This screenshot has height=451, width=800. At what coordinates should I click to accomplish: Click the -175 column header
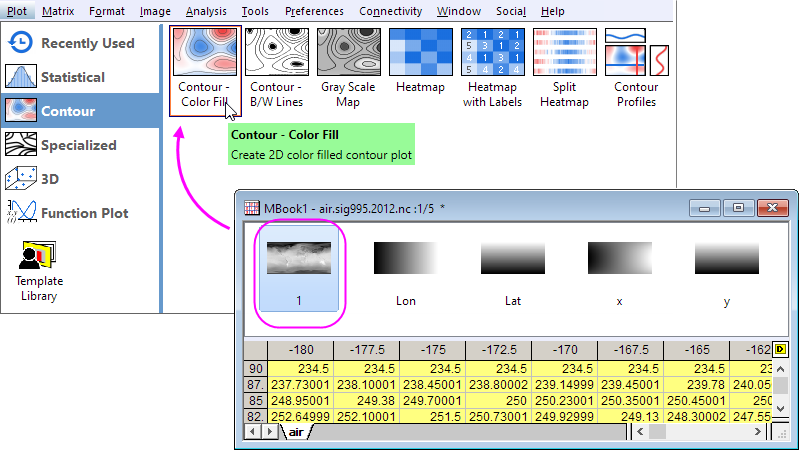pos(433,350)
